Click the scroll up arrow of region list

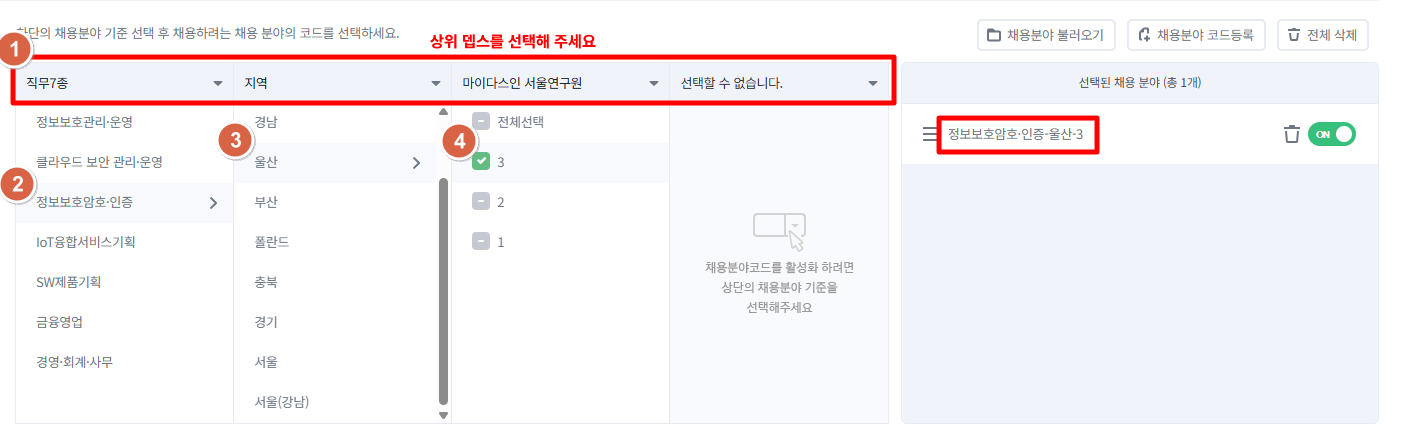click(443, 114)
